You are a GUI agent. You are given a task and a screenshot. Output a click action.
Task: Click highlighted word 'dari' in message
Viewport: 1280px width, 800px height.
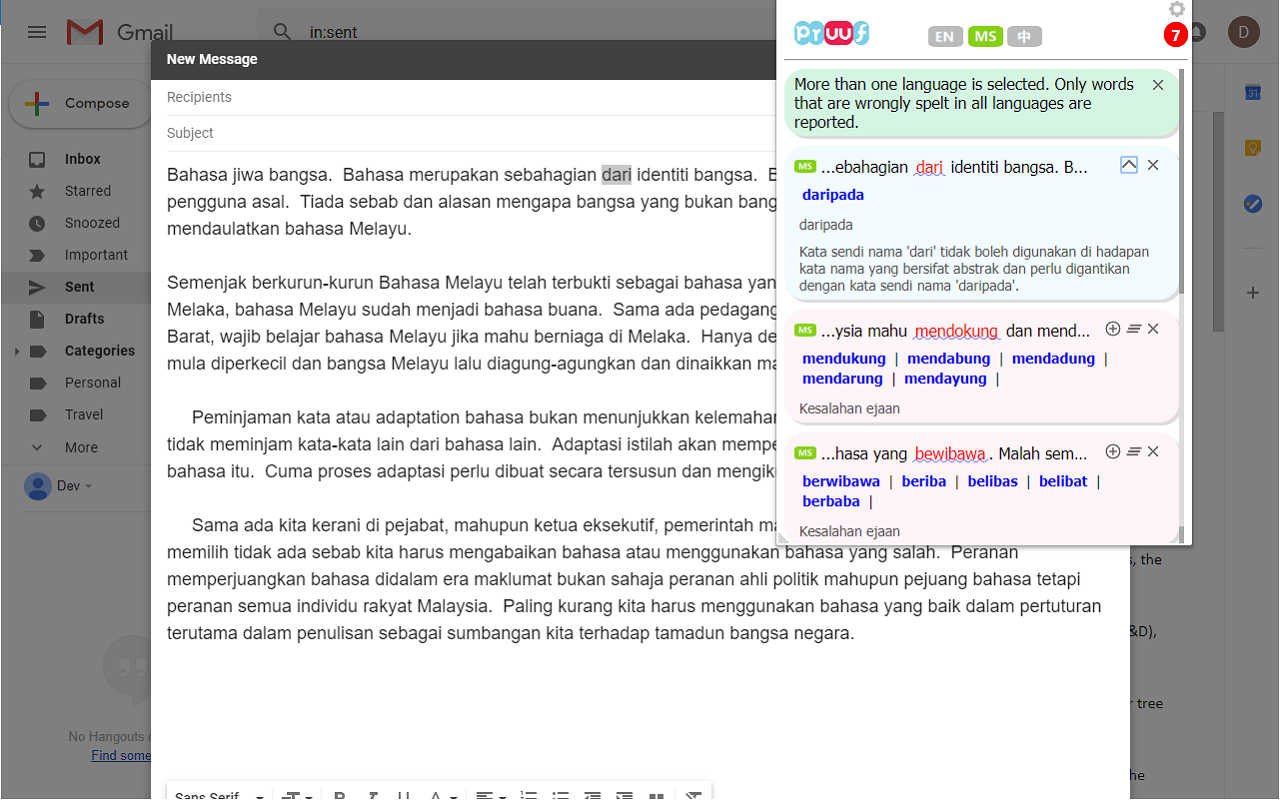616,175
